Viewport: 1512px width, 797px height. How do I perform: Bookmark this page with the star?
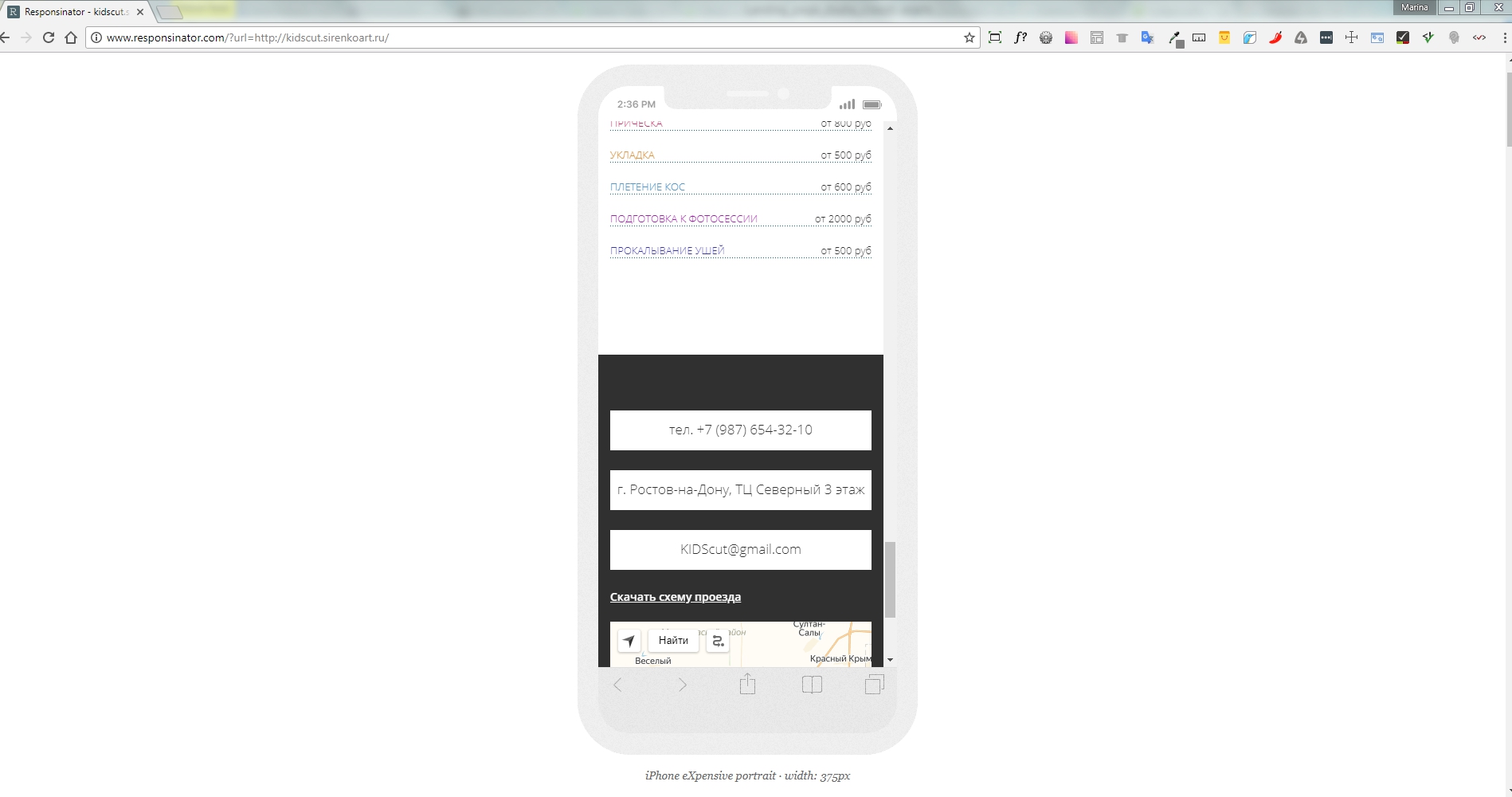point(969,37)
